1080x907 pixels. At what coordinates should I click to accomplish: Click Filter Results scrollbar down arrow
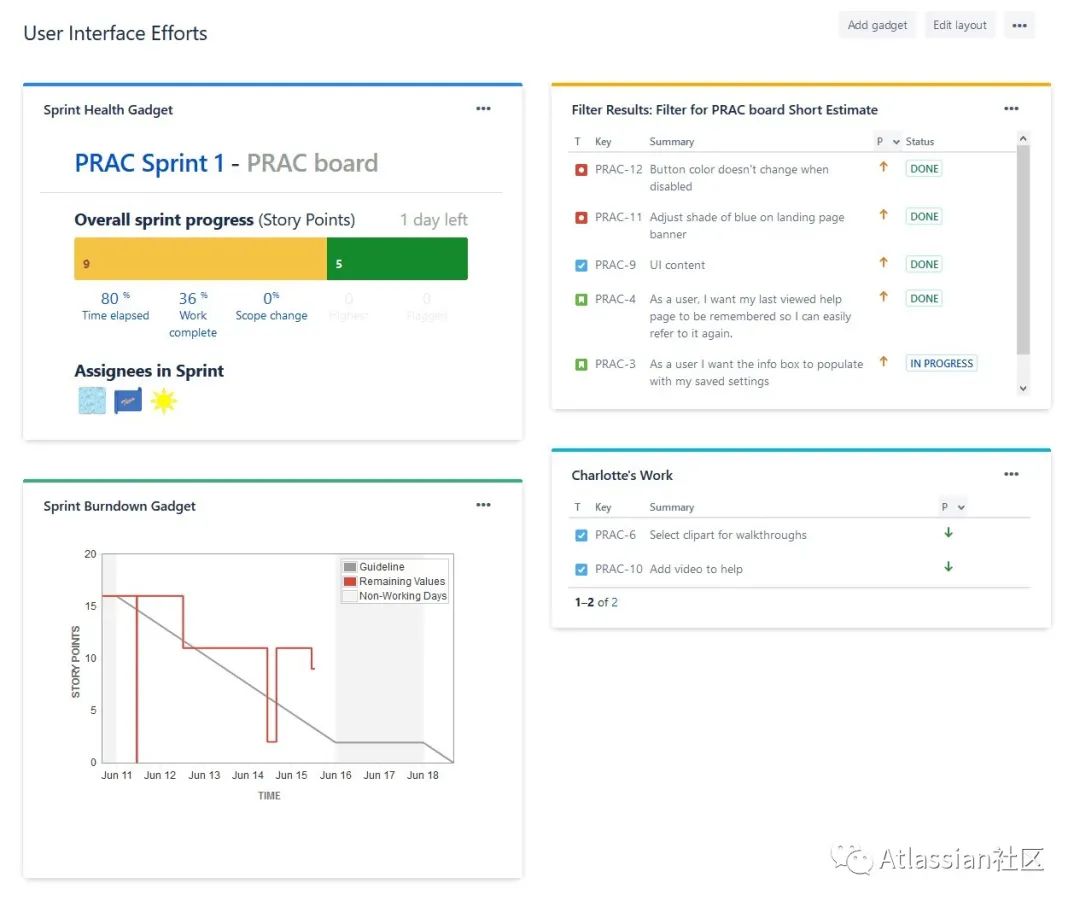coord(1023,388)
